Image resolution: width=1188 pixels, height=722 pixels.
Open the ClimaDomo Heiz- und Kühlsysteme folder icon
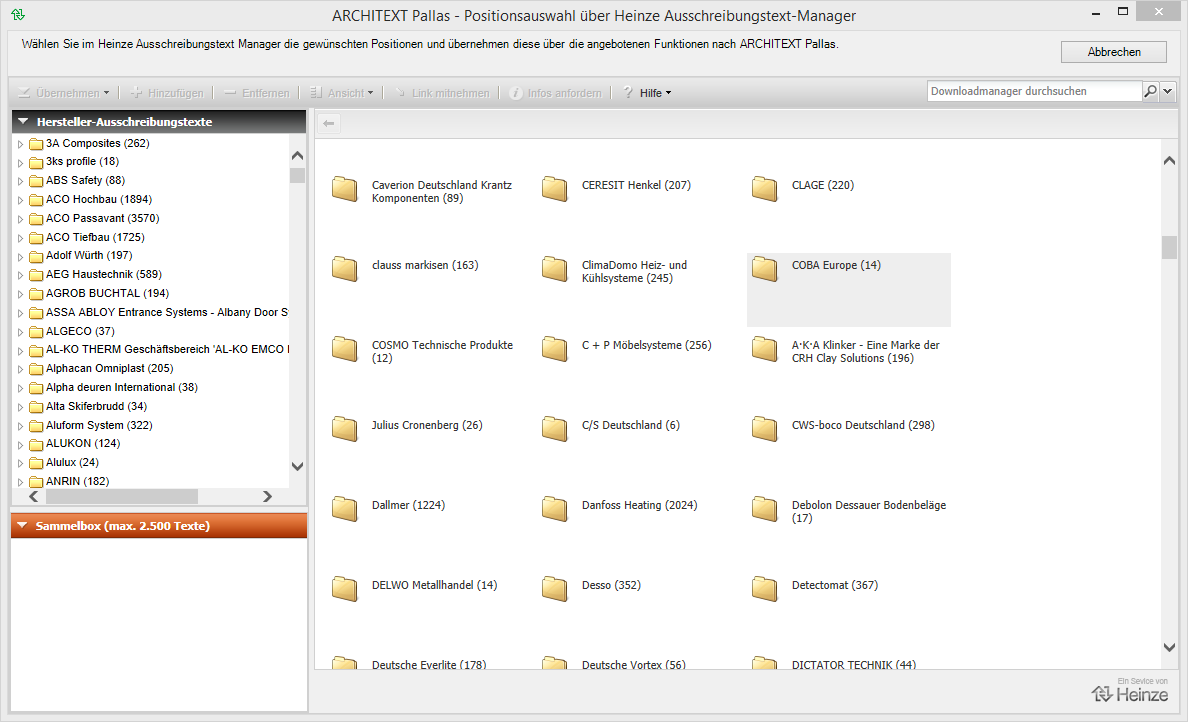[555, 269]
